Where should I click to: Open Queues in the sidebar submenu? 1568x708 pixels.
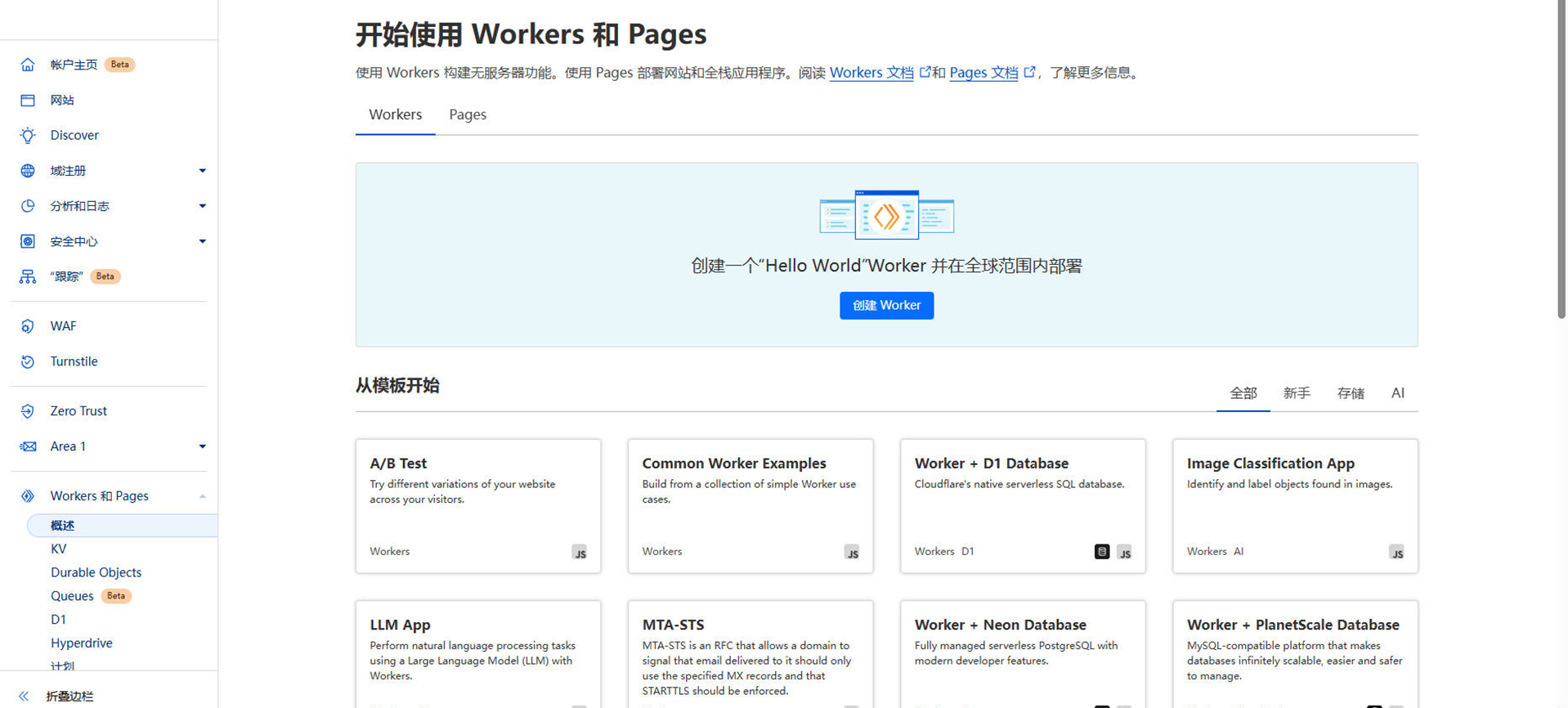(72, 596)
